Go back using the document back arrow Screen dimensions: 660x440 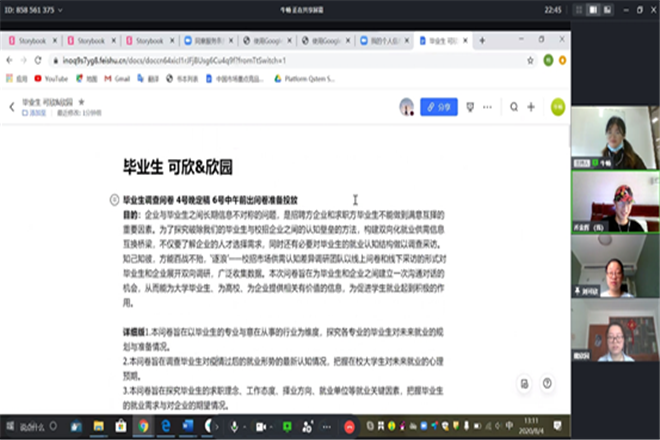coord(12,106)
